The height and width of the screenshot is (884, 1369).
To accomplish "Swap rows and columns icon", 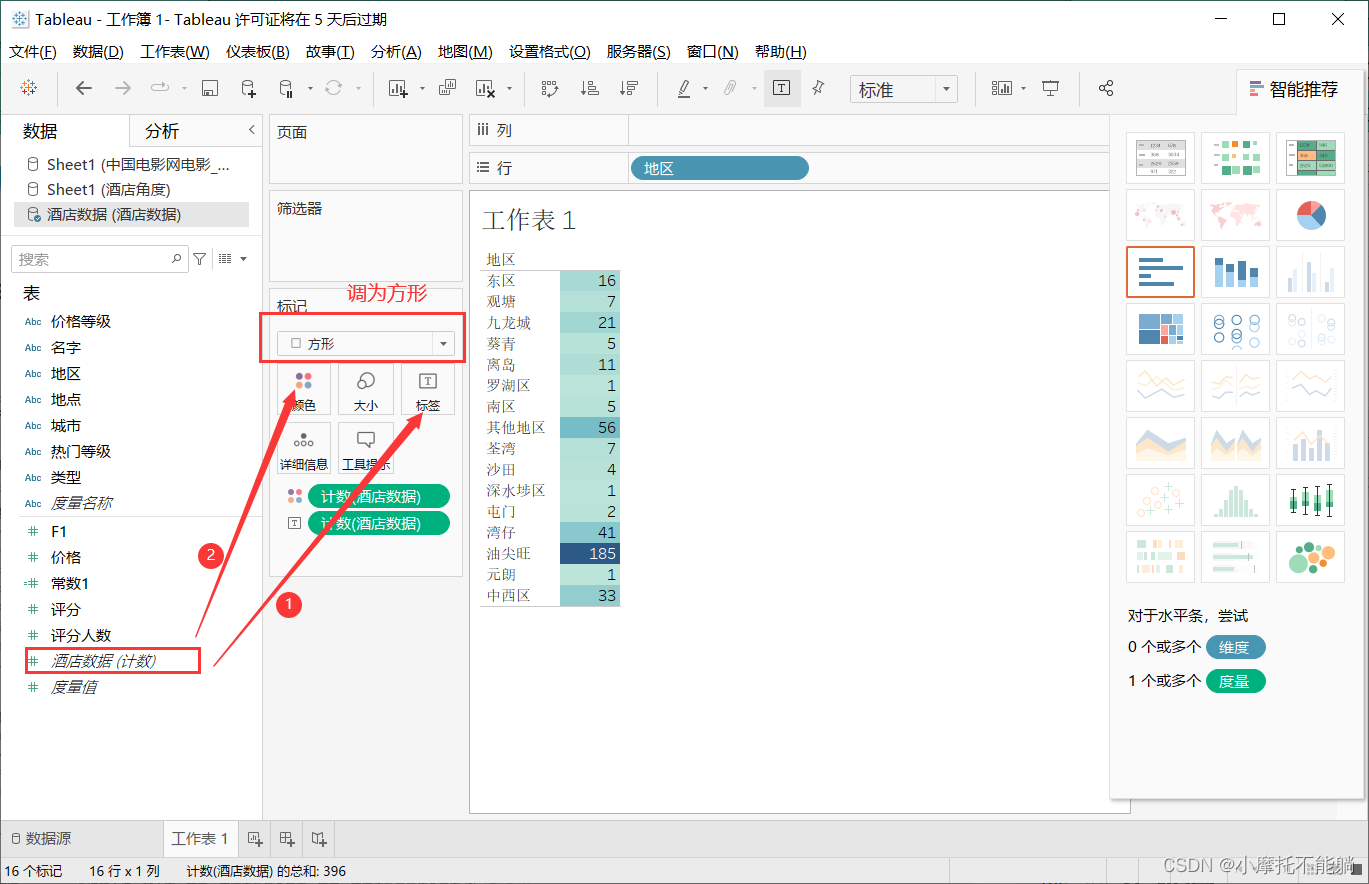I will (x=550, y=88).
